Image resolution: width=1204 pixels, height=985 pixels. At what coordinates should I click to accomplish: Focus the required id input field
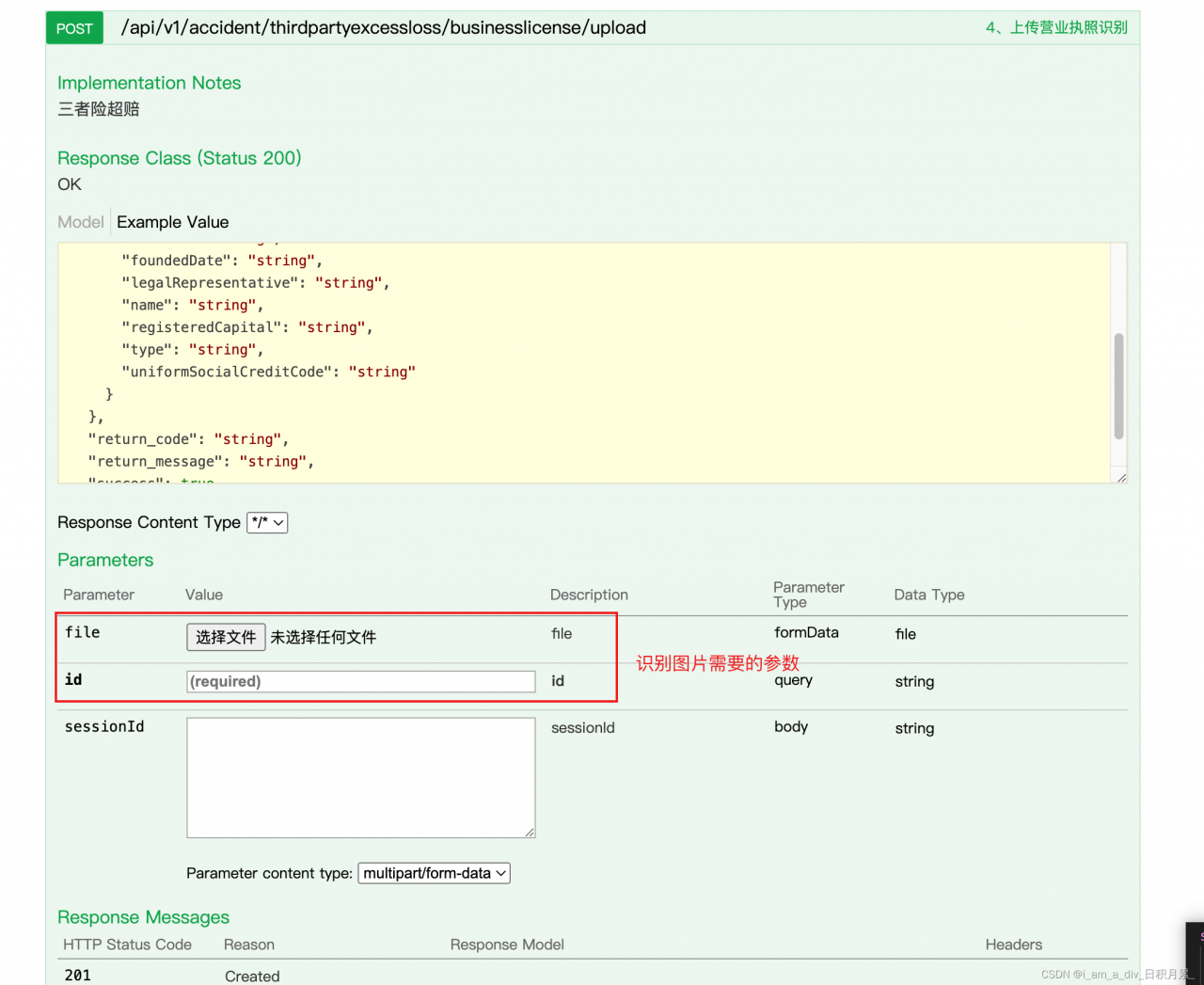361,681
